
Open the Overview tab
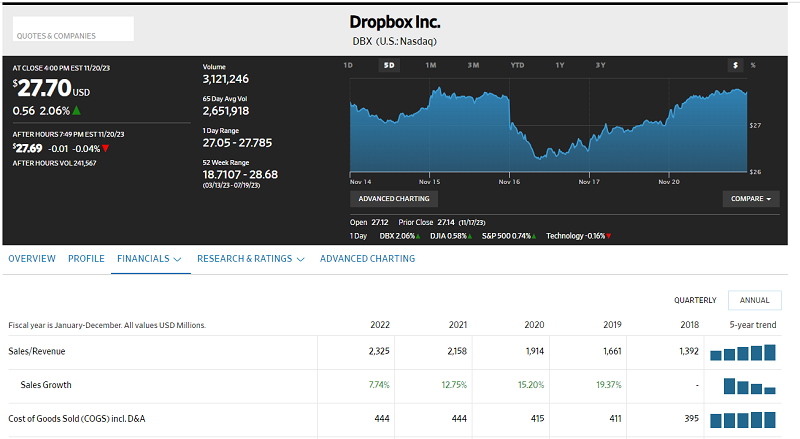pos(32,259)
